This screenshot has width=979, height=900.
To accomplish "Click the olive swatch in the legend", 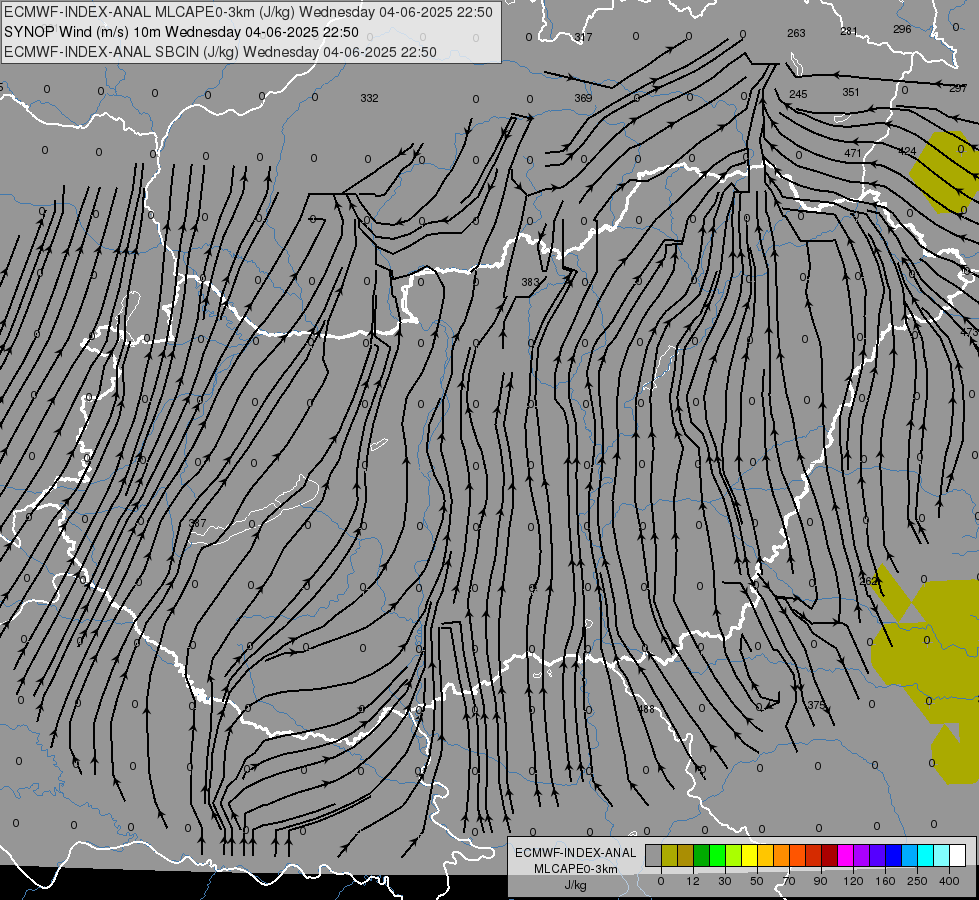I will pos(669,856).
